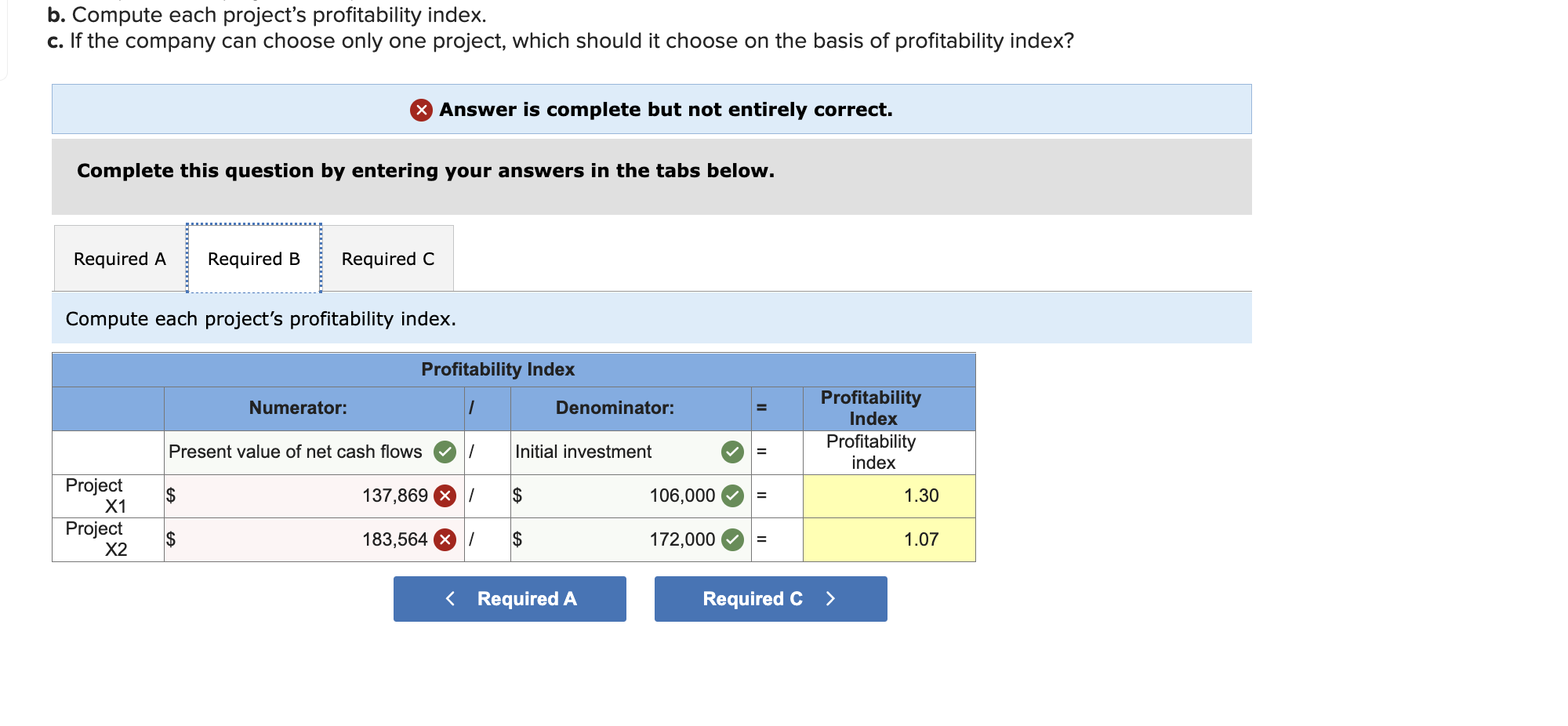Click red X next to 183,564
The image size is (1568, 726).
coord(445,539)
